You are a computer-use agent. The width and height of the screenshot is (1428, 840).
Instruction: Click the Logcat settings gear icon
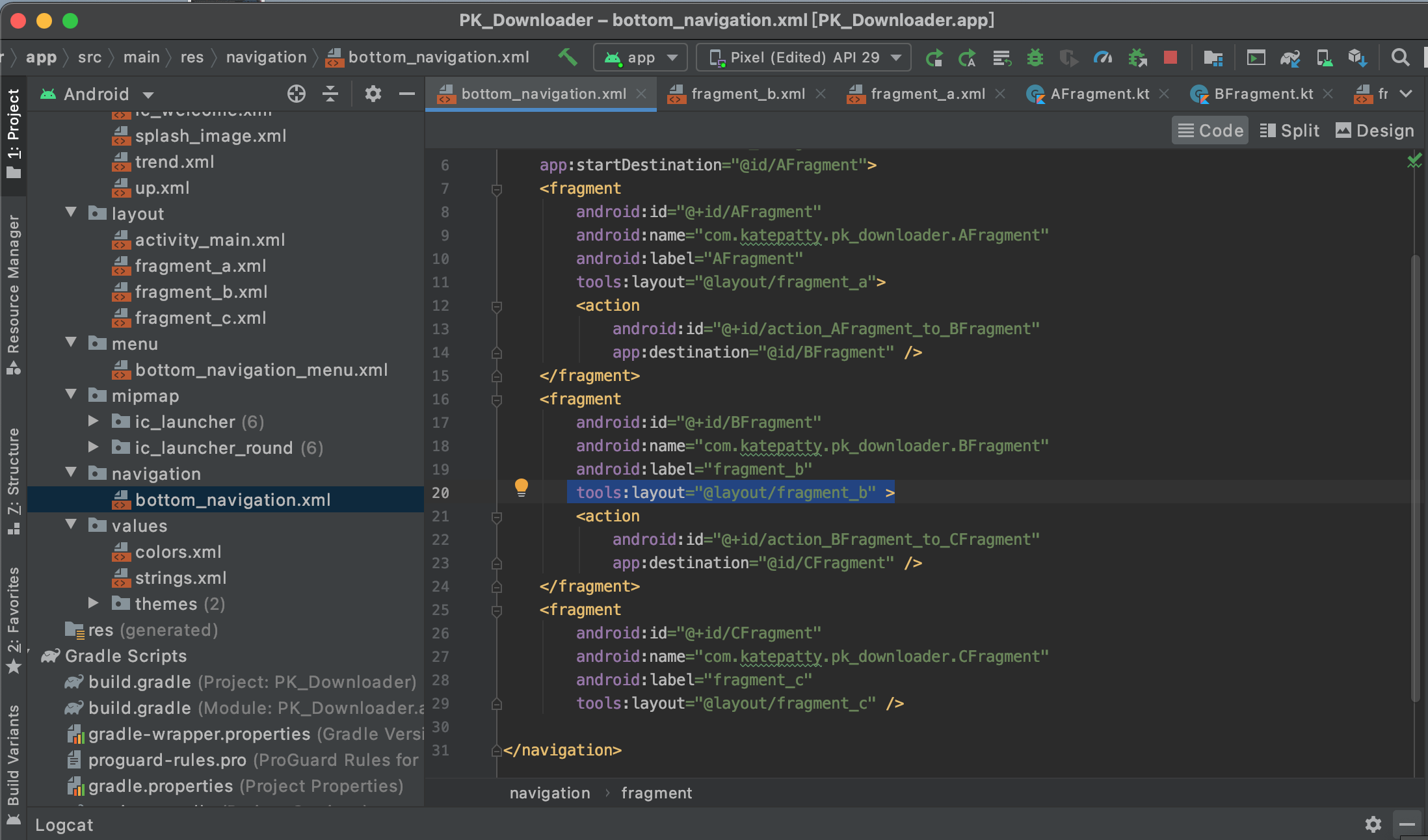click(x=1373, y=824)
